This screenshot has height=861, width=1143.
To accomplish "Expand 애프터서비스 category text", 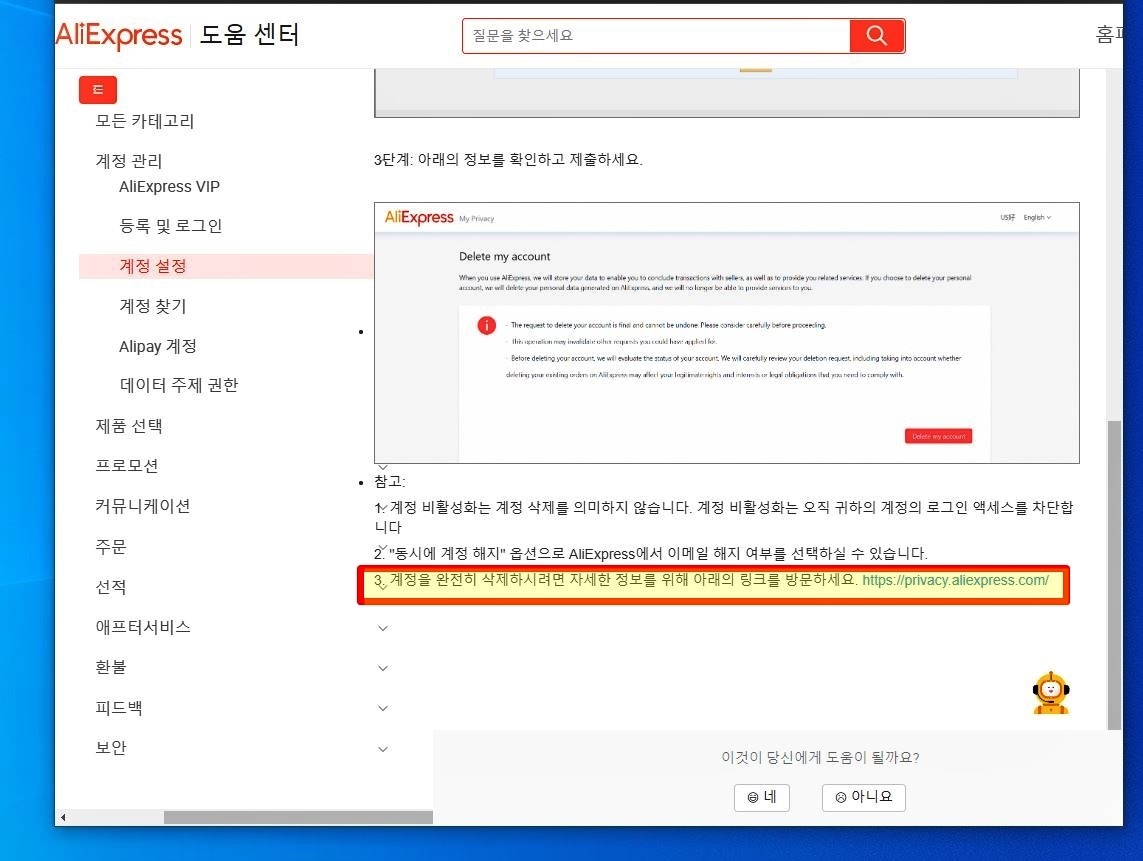I will (x=143, y=627).
